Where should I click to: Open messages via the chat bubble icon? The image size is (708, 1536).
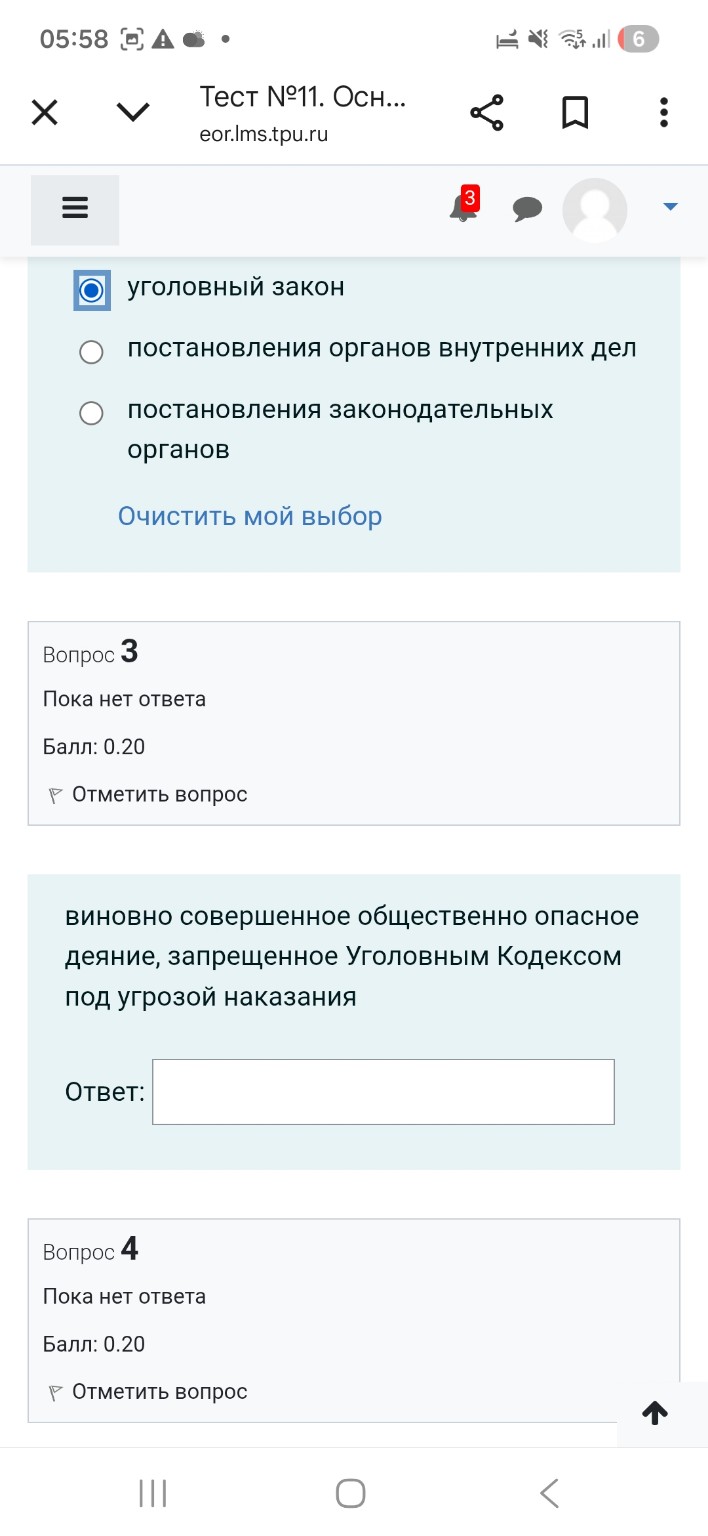[528, 209]
